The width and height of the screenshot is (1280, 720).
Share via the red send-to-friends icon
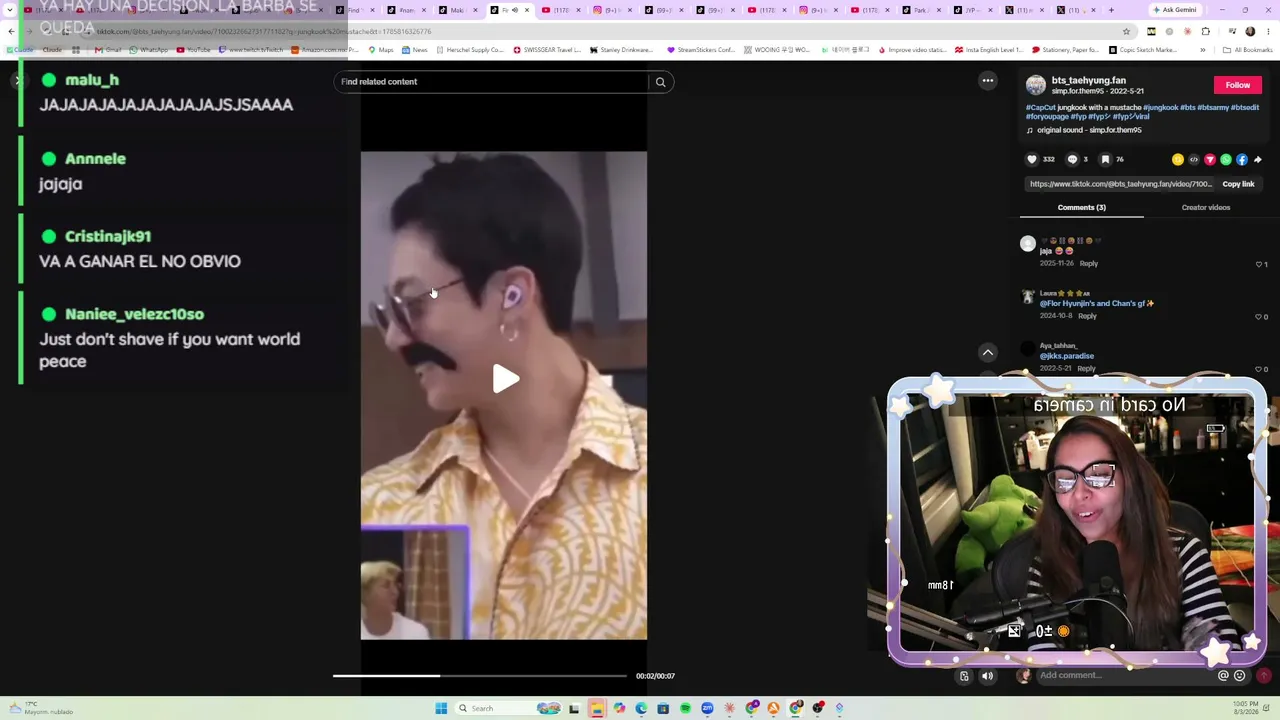[x=1210, y=159]
